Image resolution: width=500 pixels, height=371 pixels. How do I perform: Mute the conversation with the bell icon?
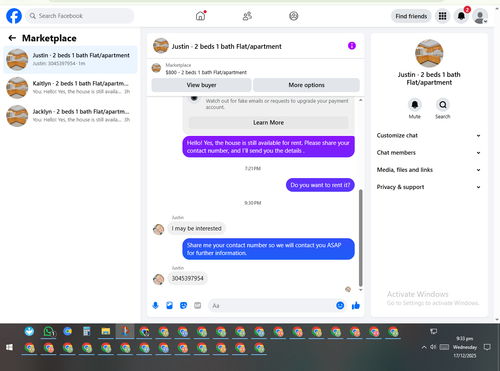coord(415,105)
